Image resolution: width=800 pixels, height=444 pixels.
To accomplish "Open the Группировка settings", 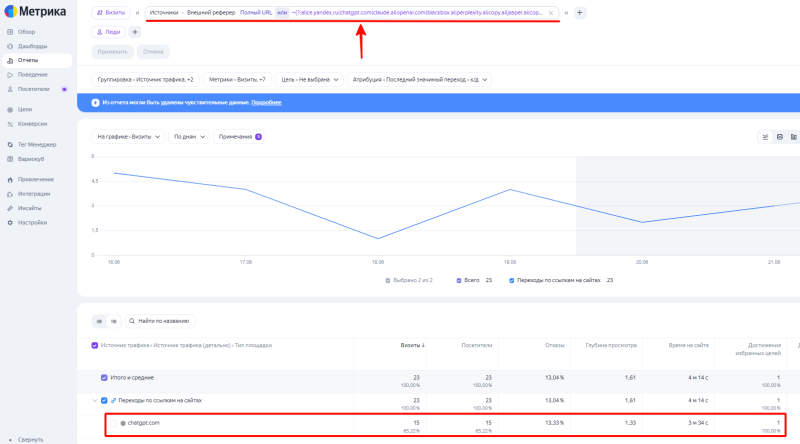I will coord(145,80).
